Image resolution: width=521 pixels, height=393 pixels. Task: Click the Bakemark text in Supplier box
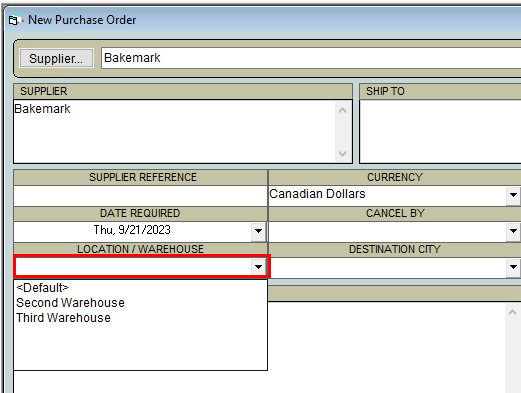[x=42, y=109]
